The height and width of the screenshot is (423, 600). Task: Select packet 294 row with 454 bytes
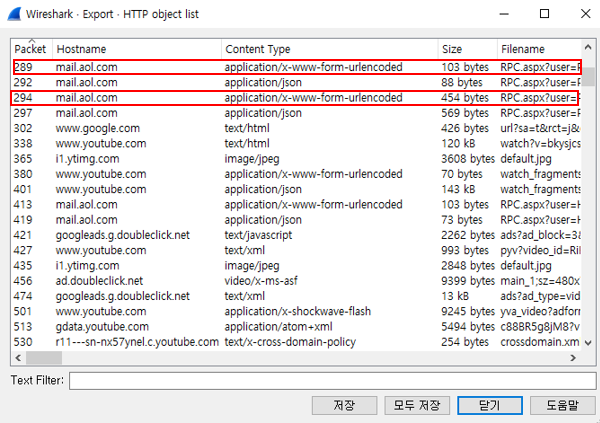pyautogui.click(x=297, y=98)
